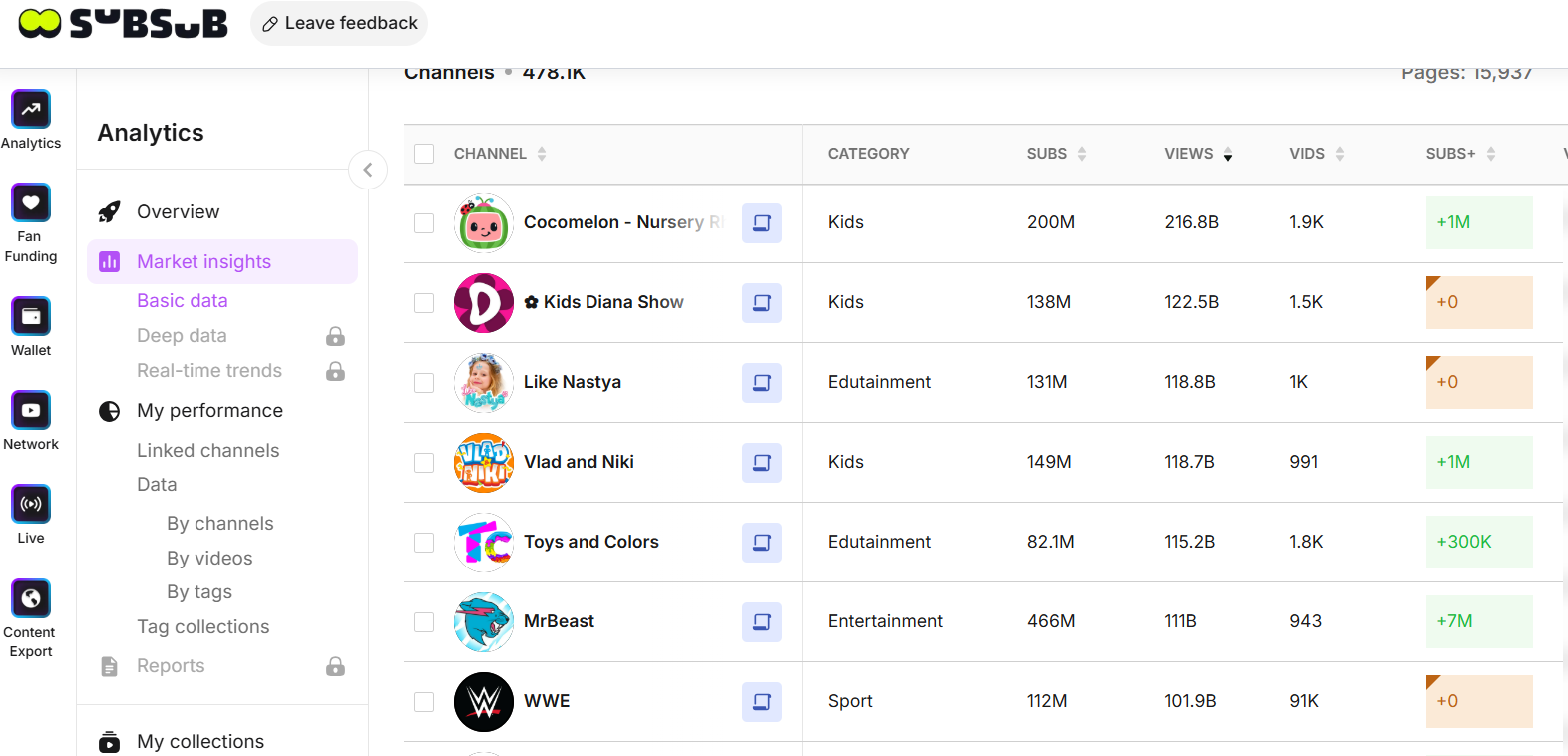Open By channels data option

point(220,523)
